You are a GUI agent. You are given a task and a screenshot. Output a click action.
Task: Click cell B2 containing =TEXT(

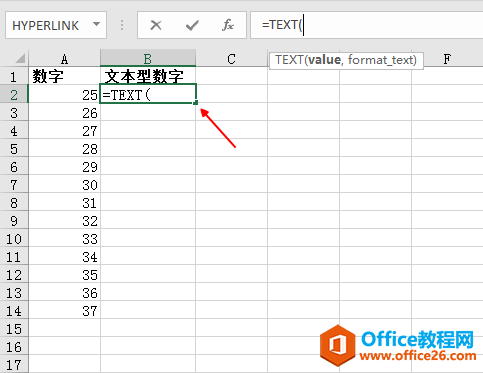click(148, 94)
